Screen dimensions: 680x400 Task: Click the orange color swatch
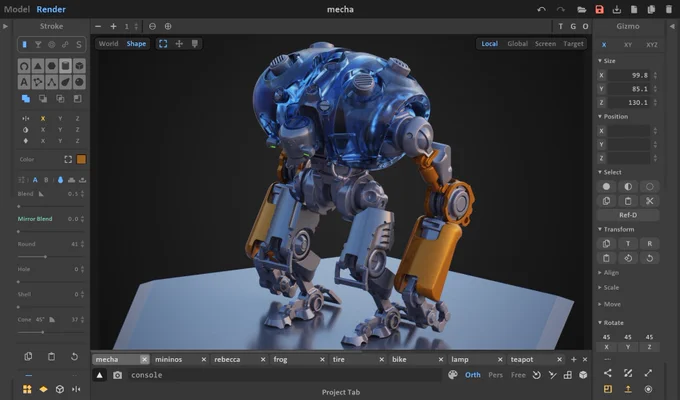pyautogui.click(x=81, y=159)
